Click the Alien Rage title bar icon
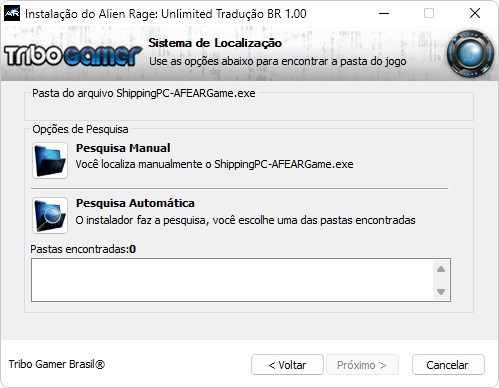The image size is (499, 388). pos(12,13)
